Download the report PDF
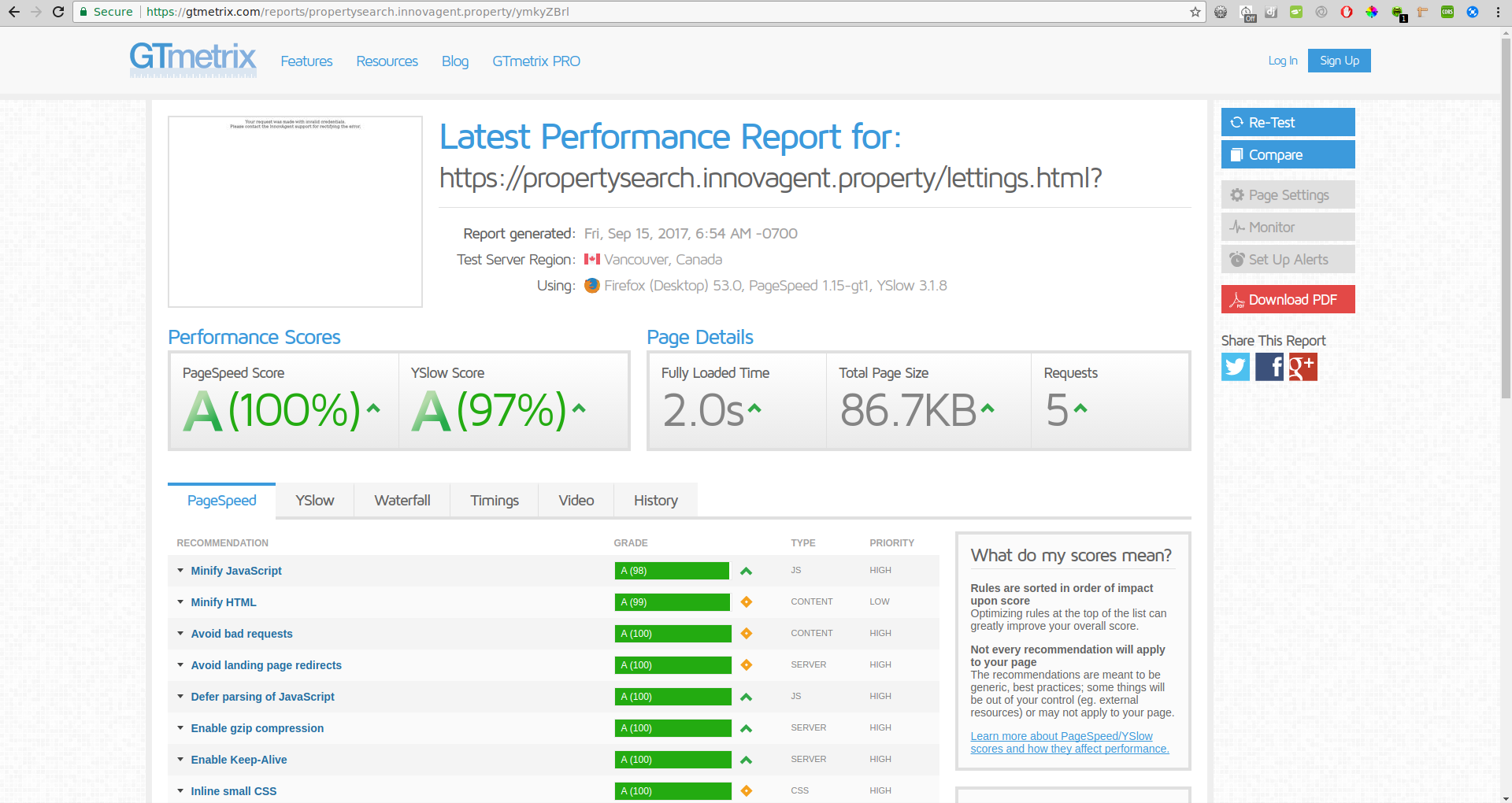Screen dimensions: 1512x803 tap(1288, 299)
